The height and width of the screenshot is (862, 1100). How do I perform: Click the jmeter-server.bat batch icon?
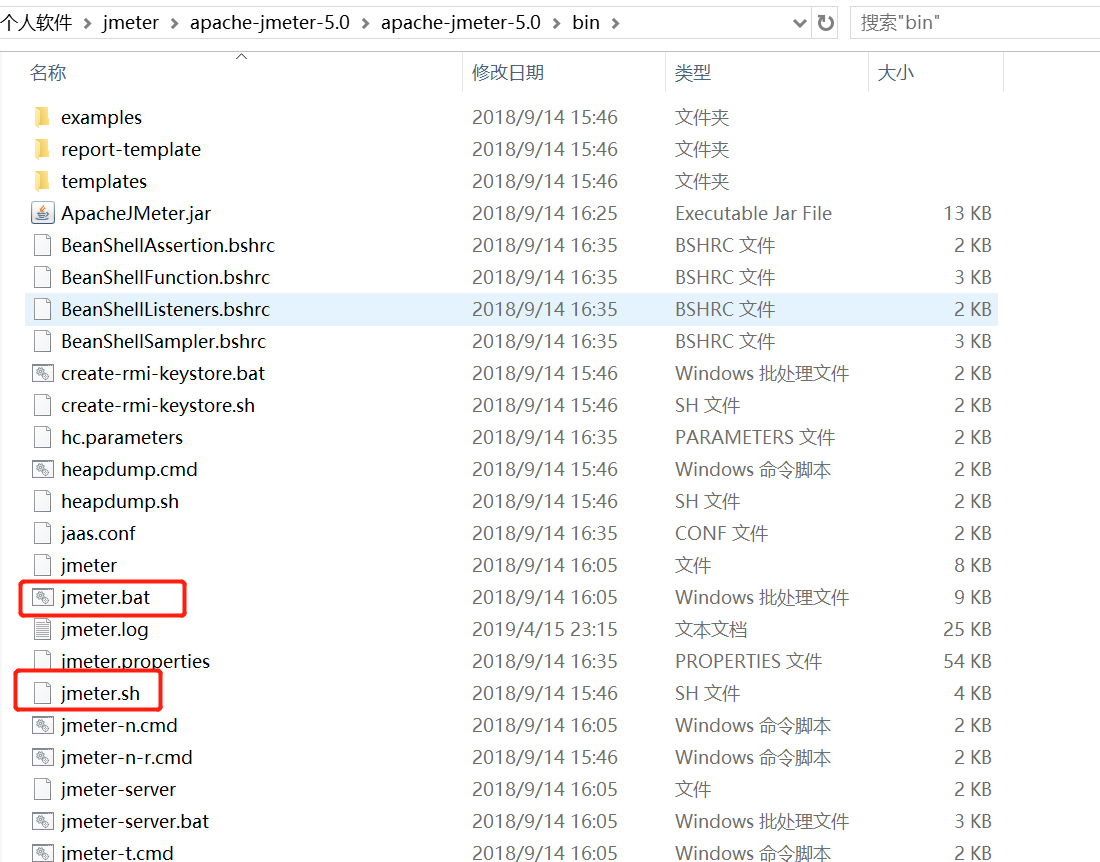(x=42, y=821)
